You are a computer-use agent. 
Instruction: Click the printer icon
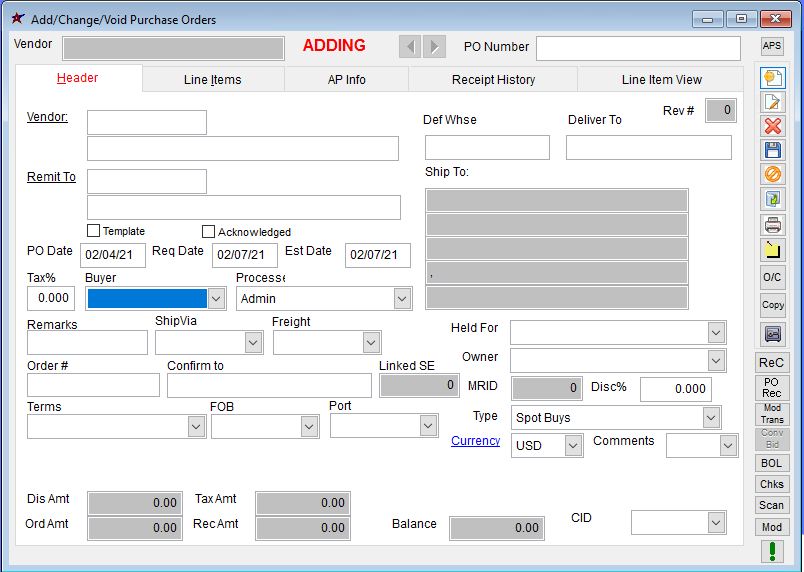click(x=772, y=224)
